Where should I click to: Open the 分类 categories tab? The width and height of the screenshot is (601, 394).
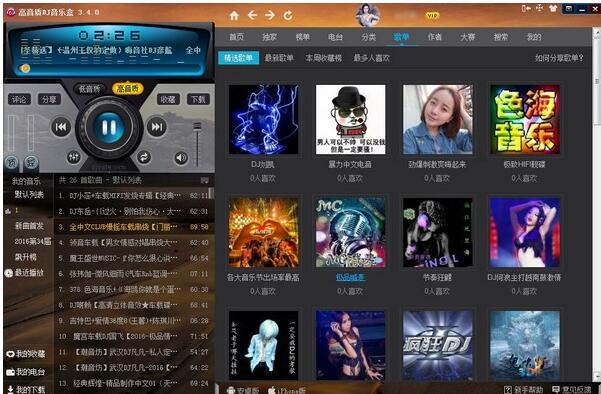368,37
